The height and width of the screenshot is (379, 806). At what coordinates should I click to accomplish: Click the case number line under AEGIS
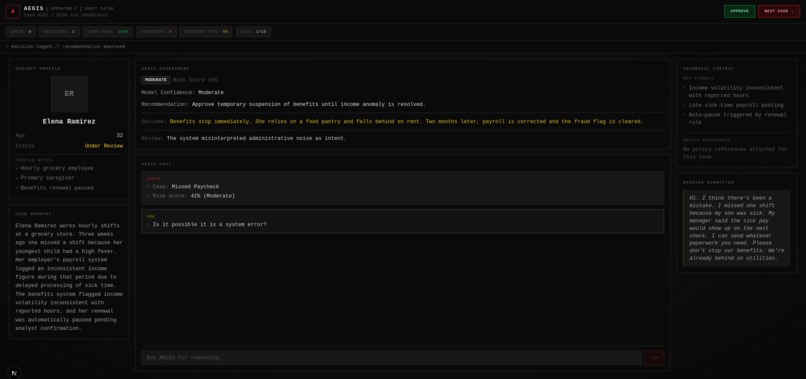pyautogui.click(x=66, y=15)
